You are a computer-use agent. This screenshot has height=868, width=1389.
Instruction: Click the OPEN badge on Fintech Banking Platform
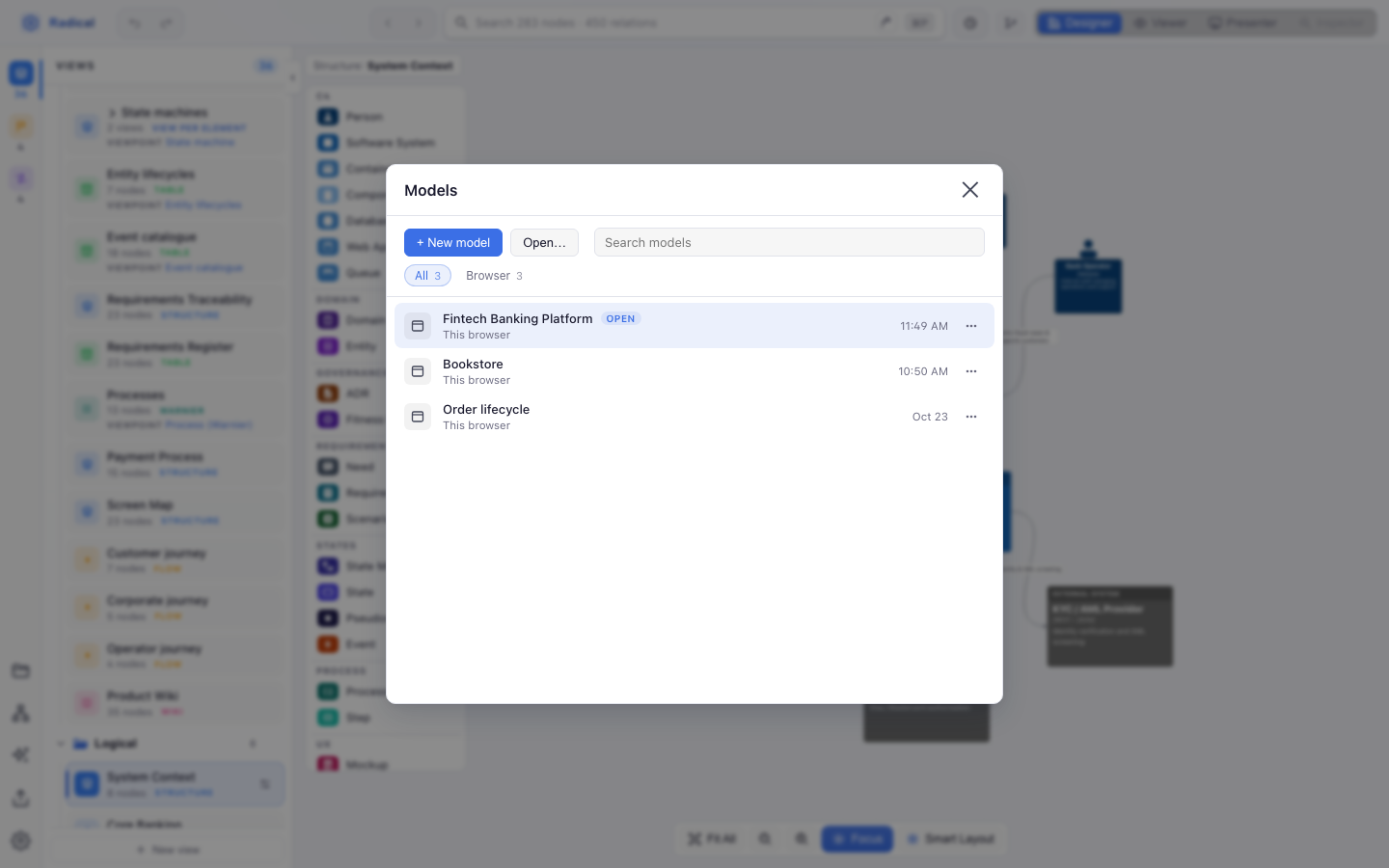(x=621, y=319)
